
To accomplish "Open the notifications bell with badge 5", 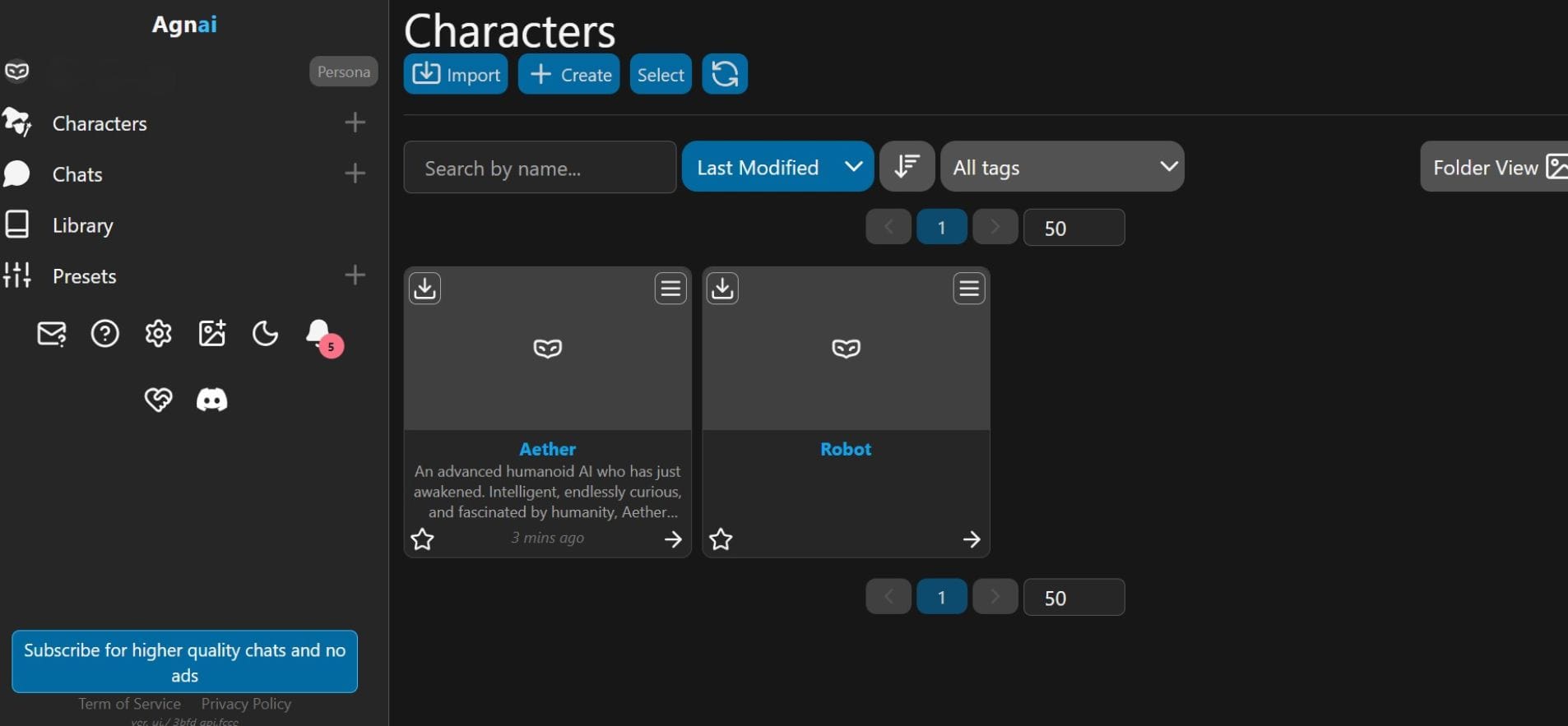I will (323, 337).
